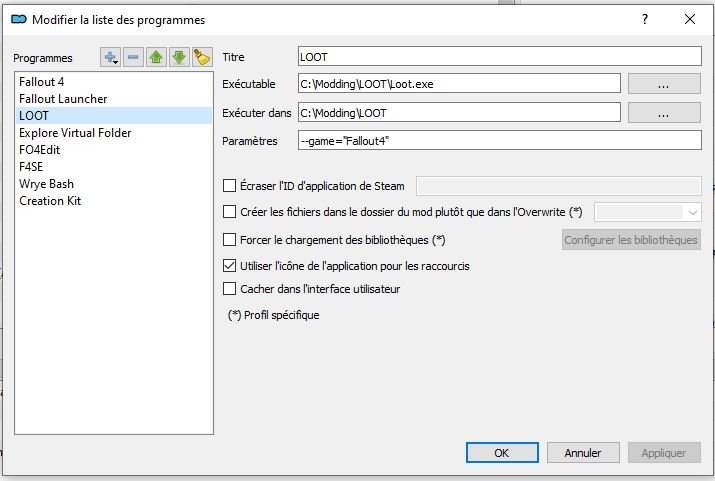Choose Creation Kit from the programs list
715x481 pixels.
[50, 201]
